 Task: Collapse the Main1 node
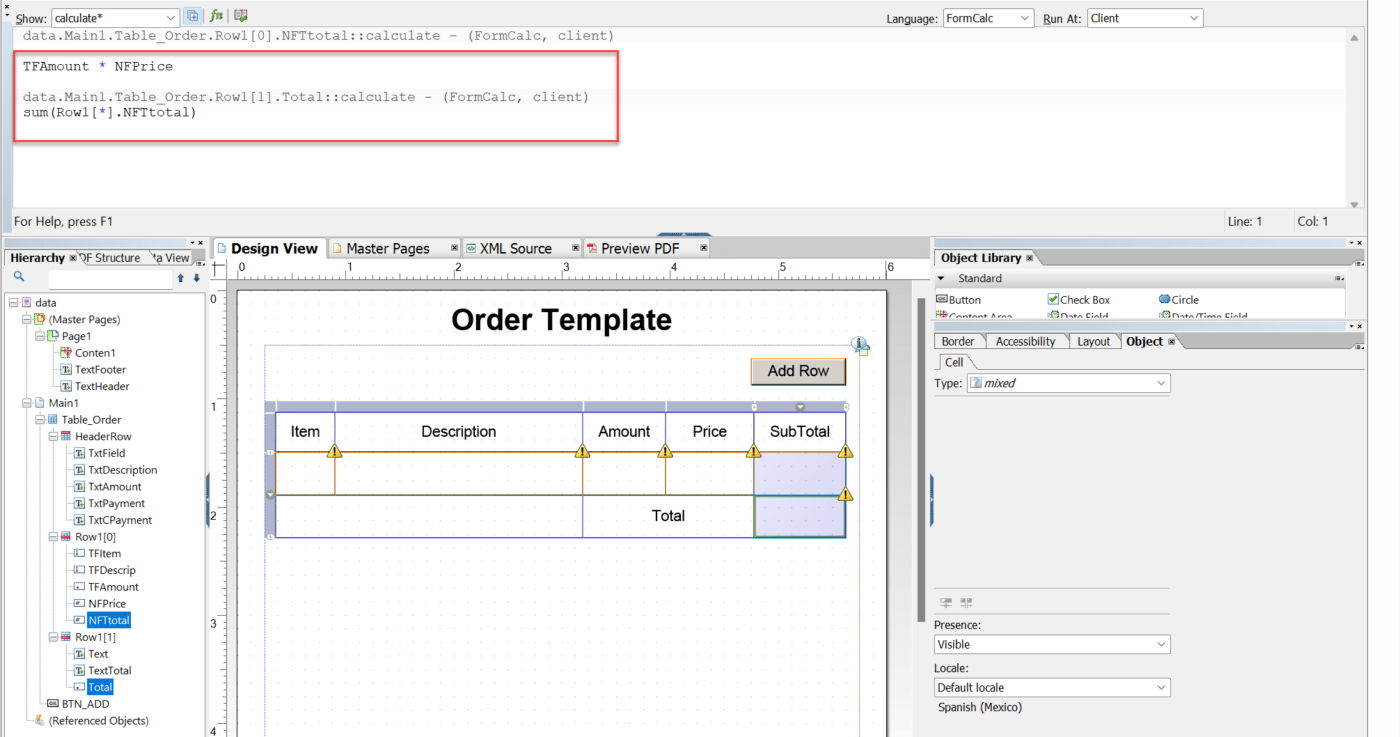(26, 403)
